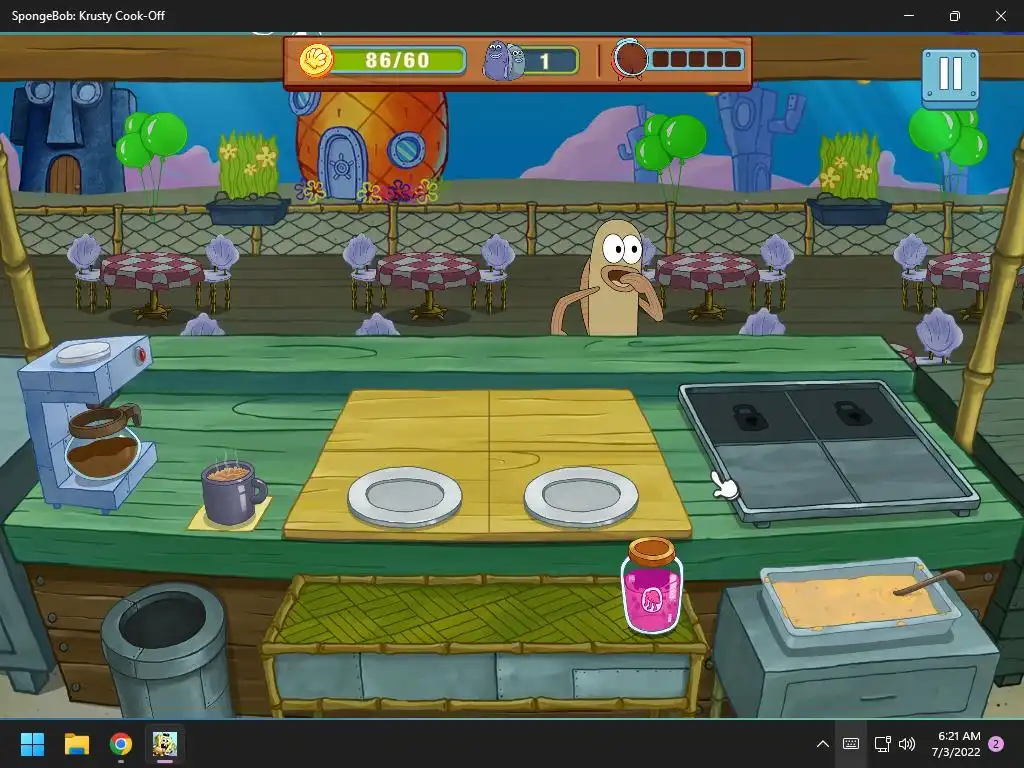
Task: Click the alarm clock timer icon
Action: coord(630,59)
